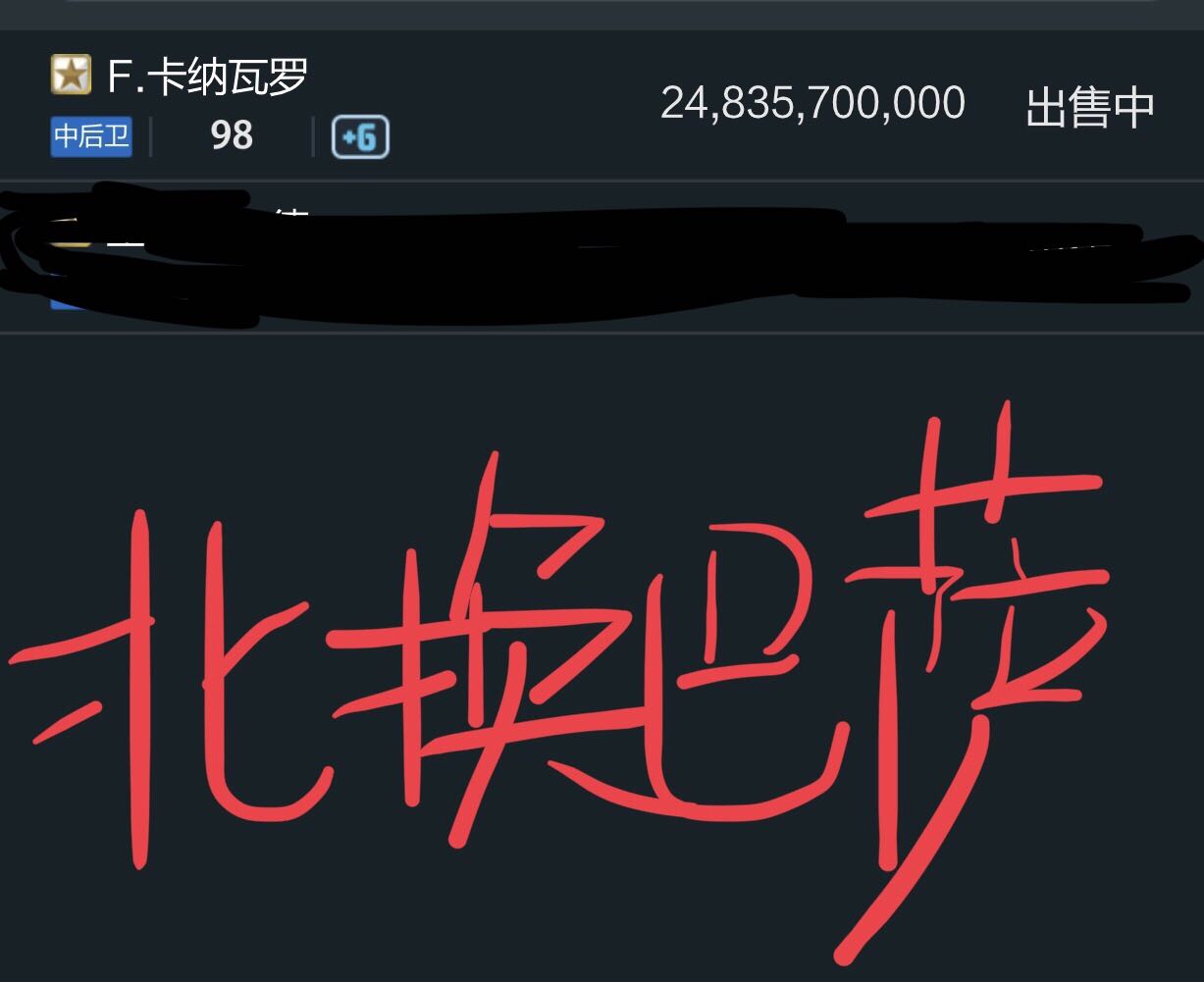1204x982 pixels.
Task: Click the visible 德 character above the black scribble
Action: coord(291,212)
